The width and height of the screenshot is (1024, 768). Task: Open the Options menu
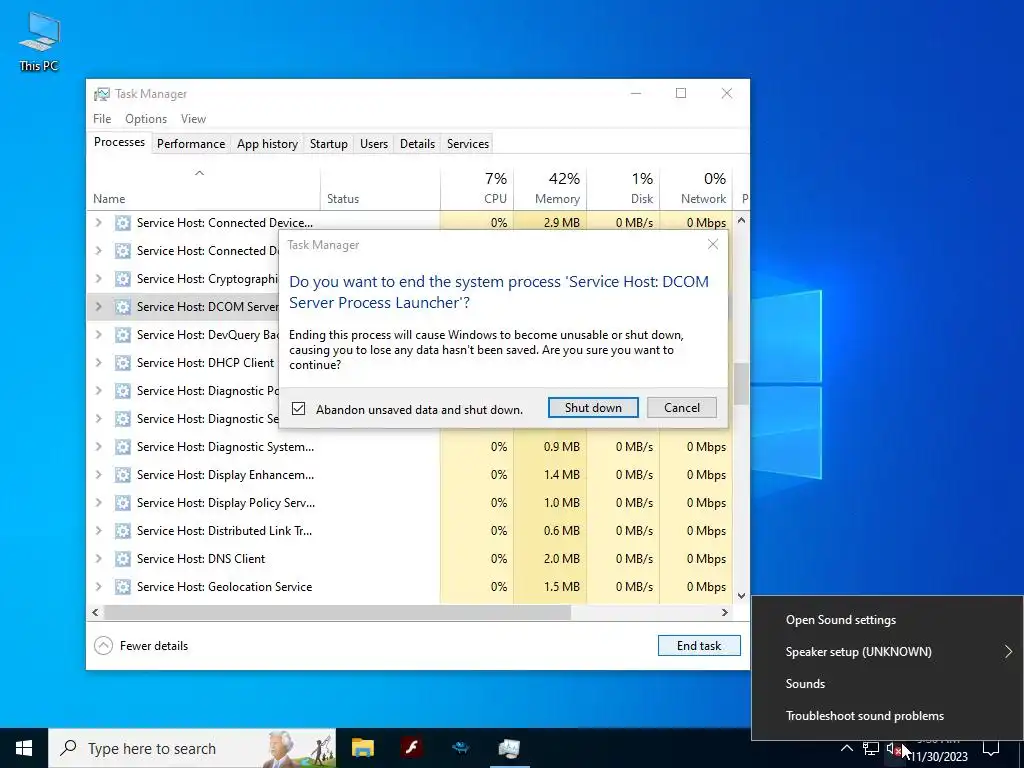click(146, 119)
